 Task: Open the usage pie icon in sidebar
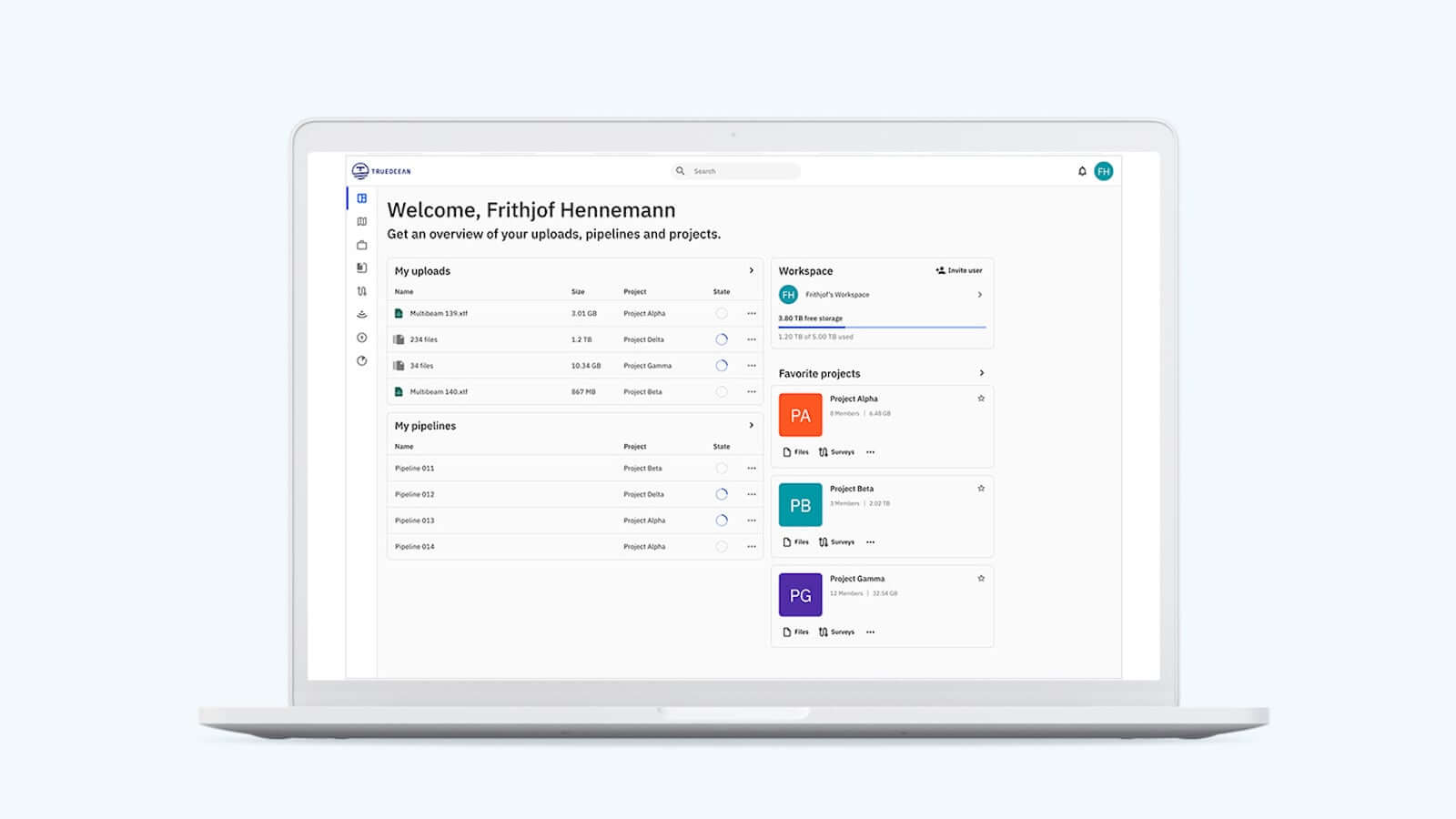[x=362, y=360]
